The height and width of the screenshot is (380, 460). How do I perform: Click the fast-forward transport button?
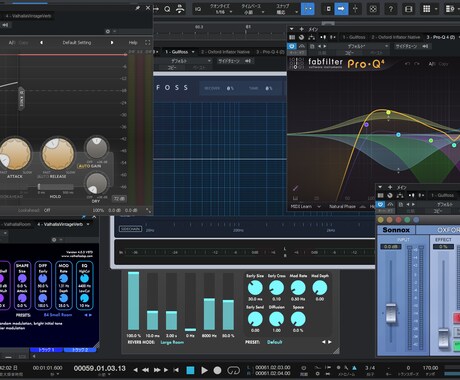pyautogui.click(x=157, y=370)
